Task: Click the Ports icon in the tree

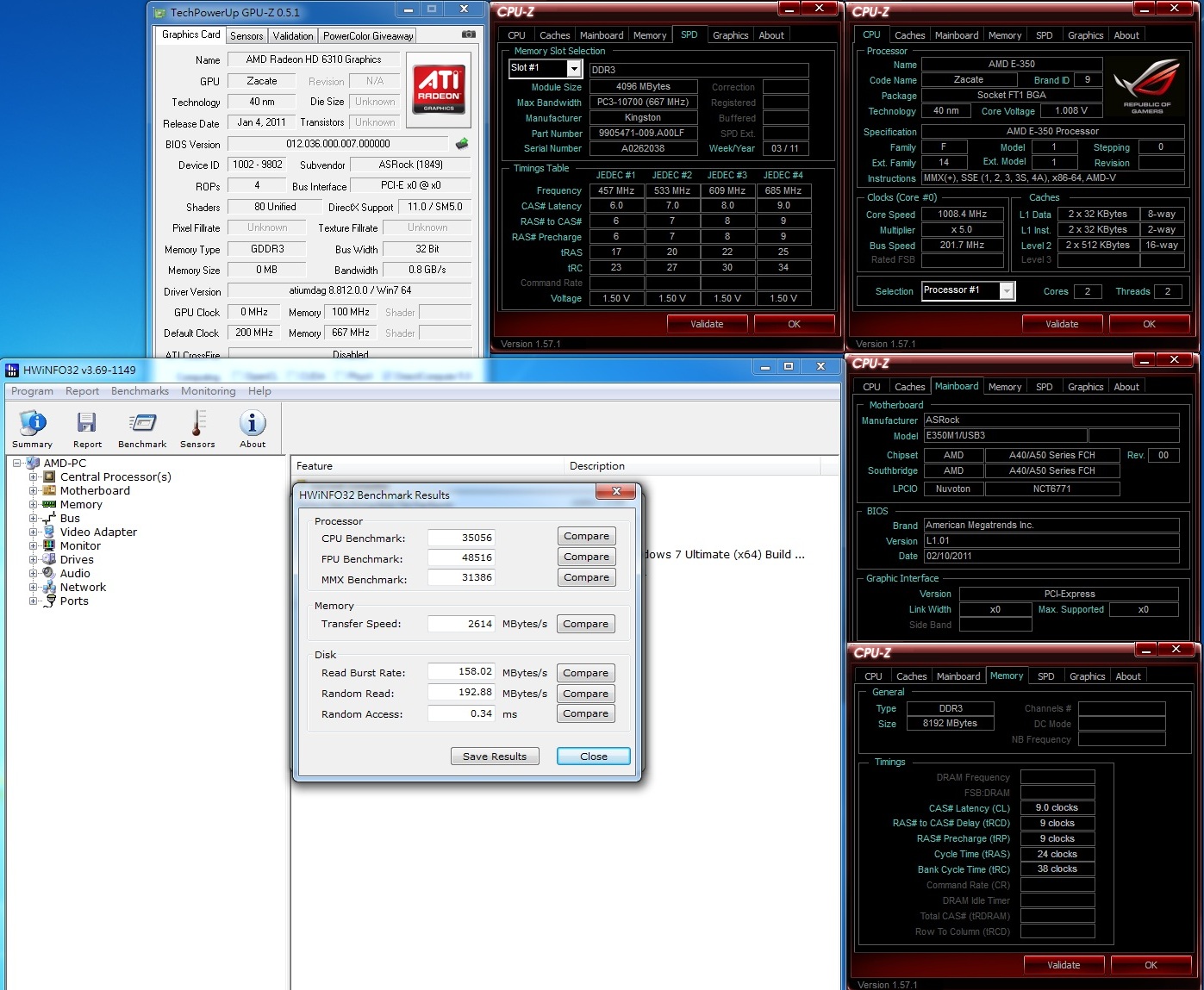Action: 50,601
